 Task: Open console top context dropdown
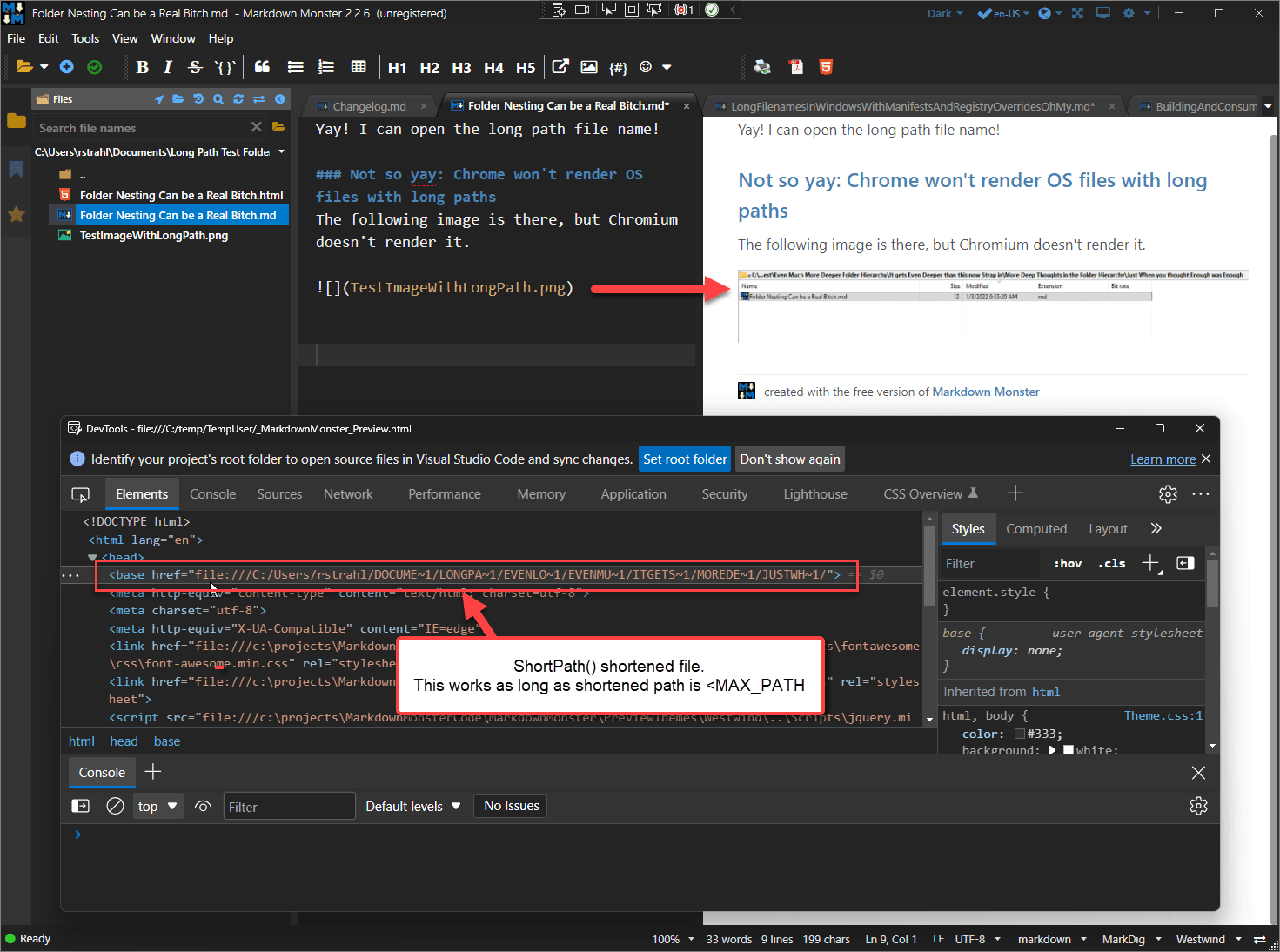click(157, 806)
